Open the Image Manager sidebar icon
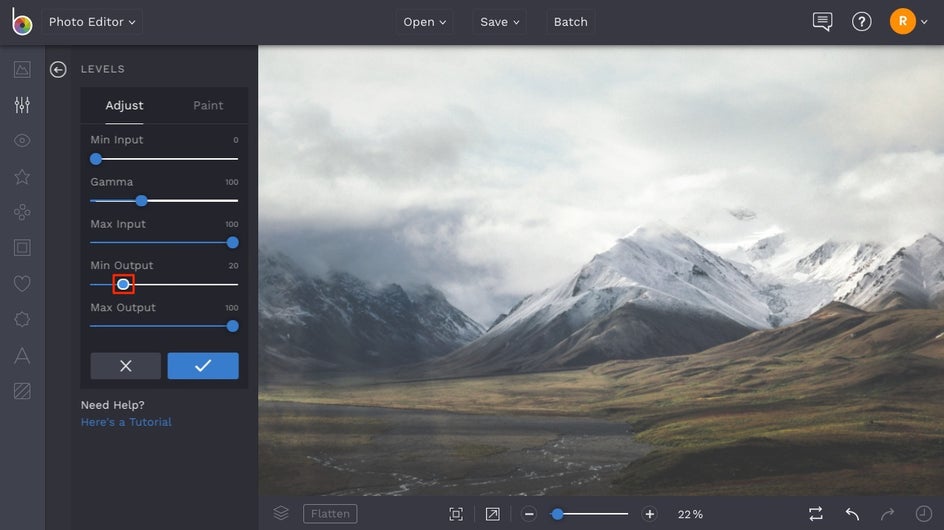The image size is (944, 530). click(x=22, y=69)
